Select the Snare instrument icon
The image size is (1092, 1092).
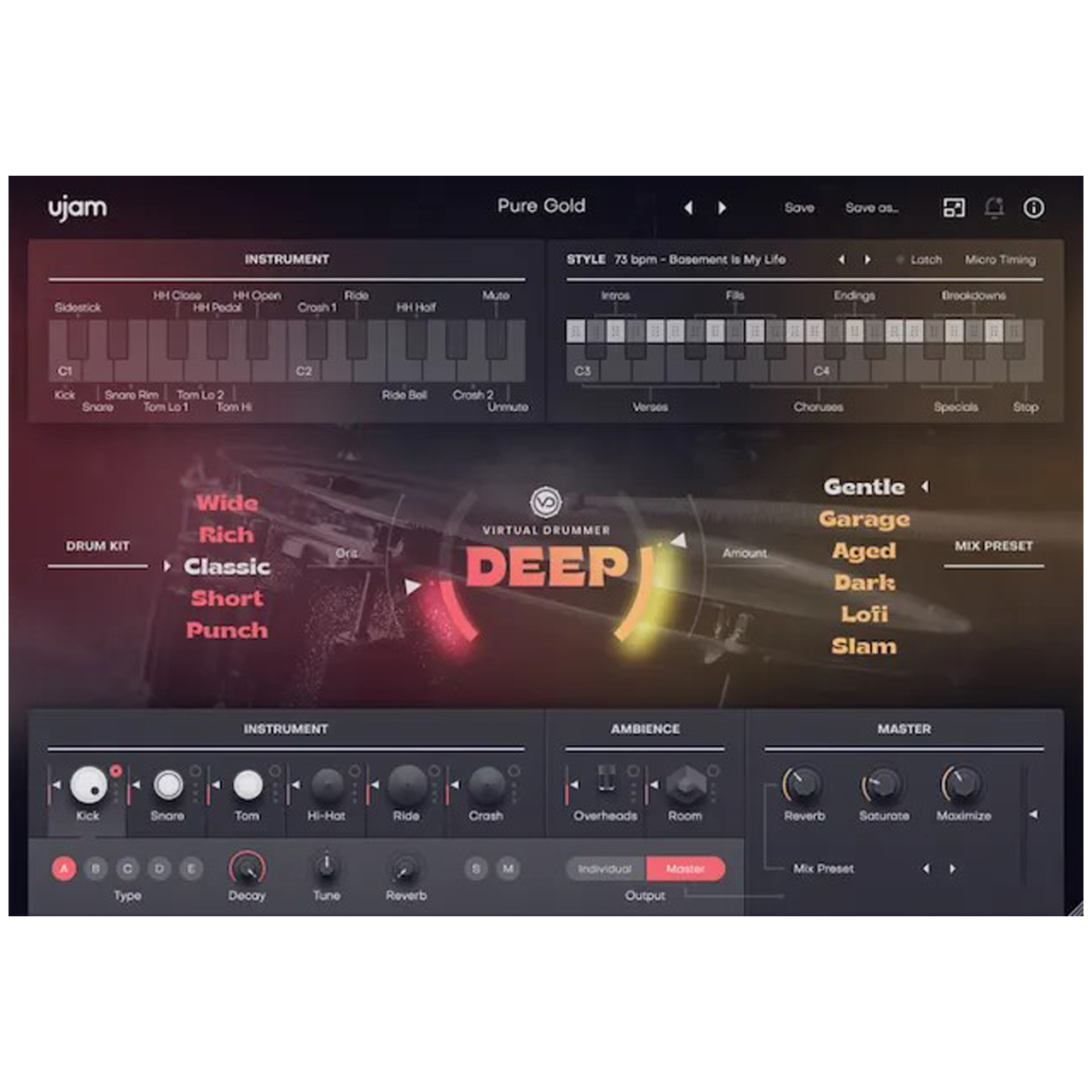click(168, 785)
